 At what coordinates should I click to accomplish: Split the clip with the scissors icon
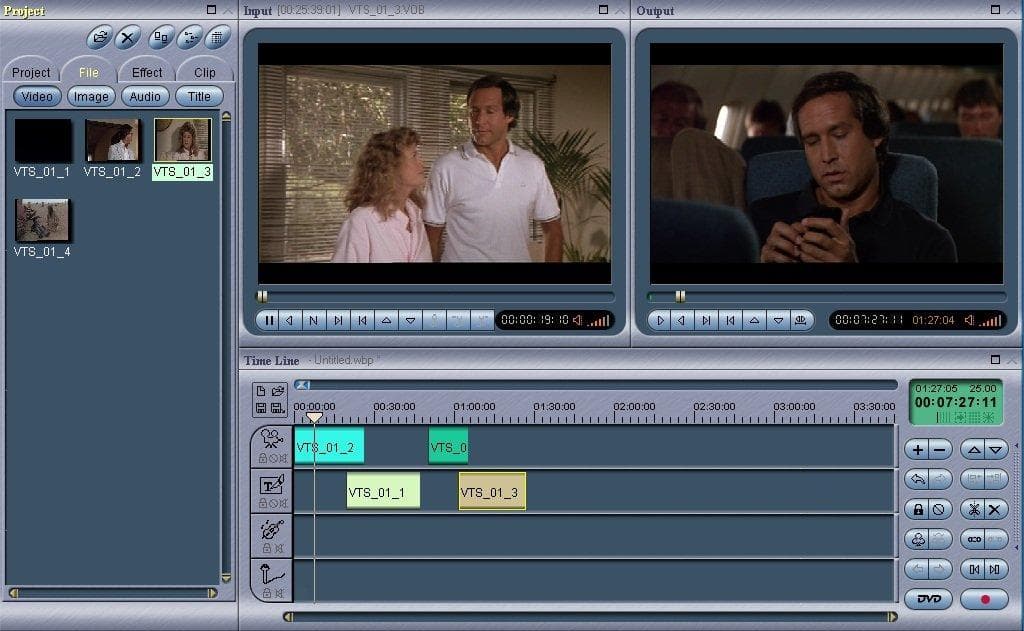[973, 508]
